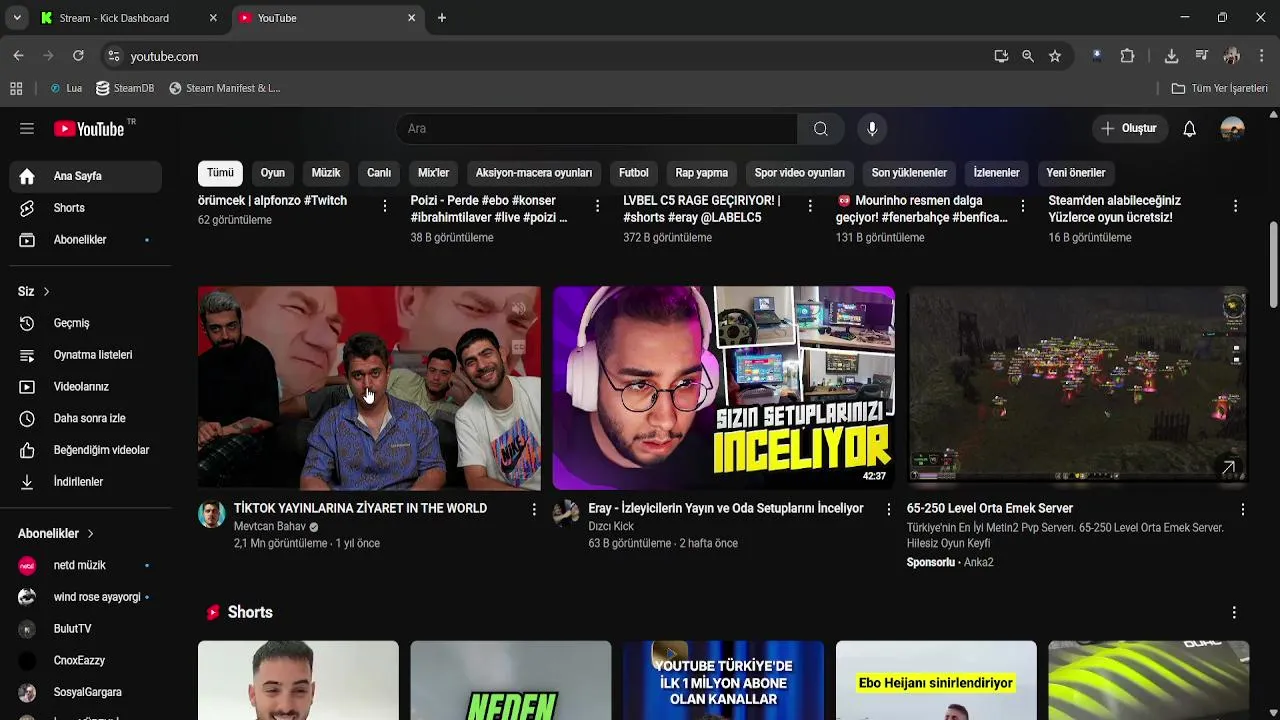The image size is (1280, 720).
Task: Expand the Abonelikler section heading
Action: 56,534
